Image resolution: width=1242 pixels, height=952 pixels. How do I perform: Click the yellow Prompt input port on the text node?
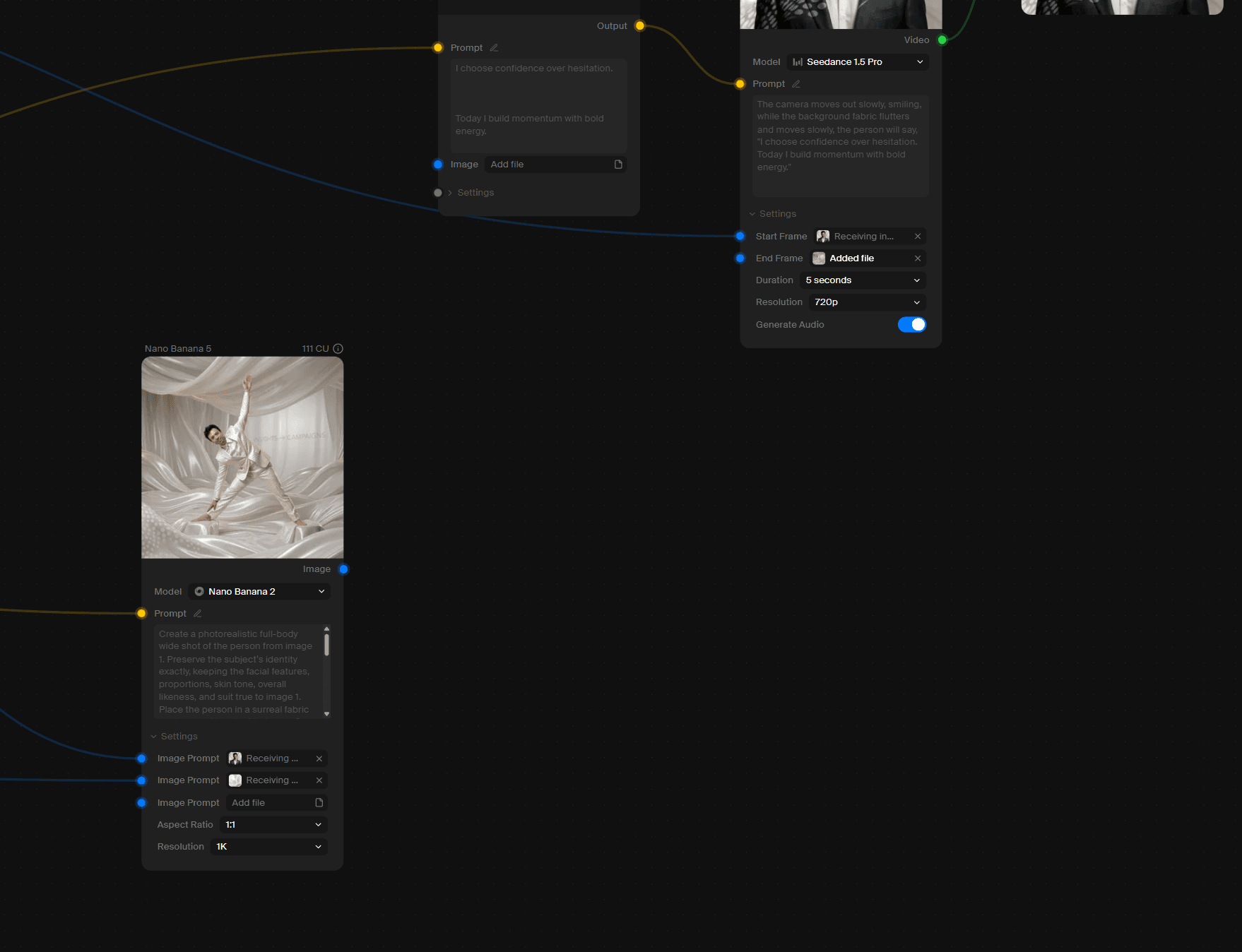point(438,48)
